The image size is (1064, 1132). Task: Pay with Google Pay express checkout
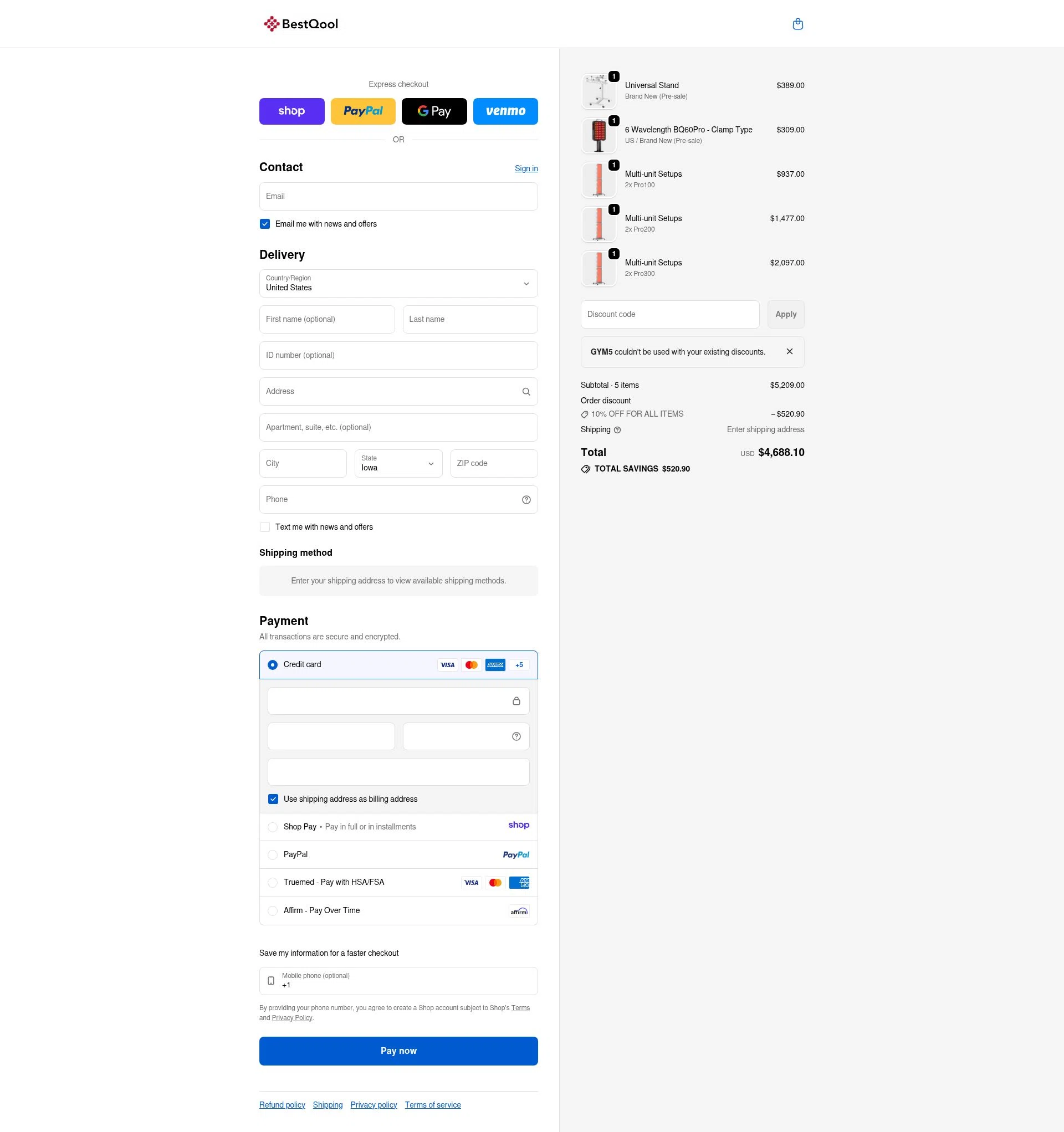click(x=433, y=111)
